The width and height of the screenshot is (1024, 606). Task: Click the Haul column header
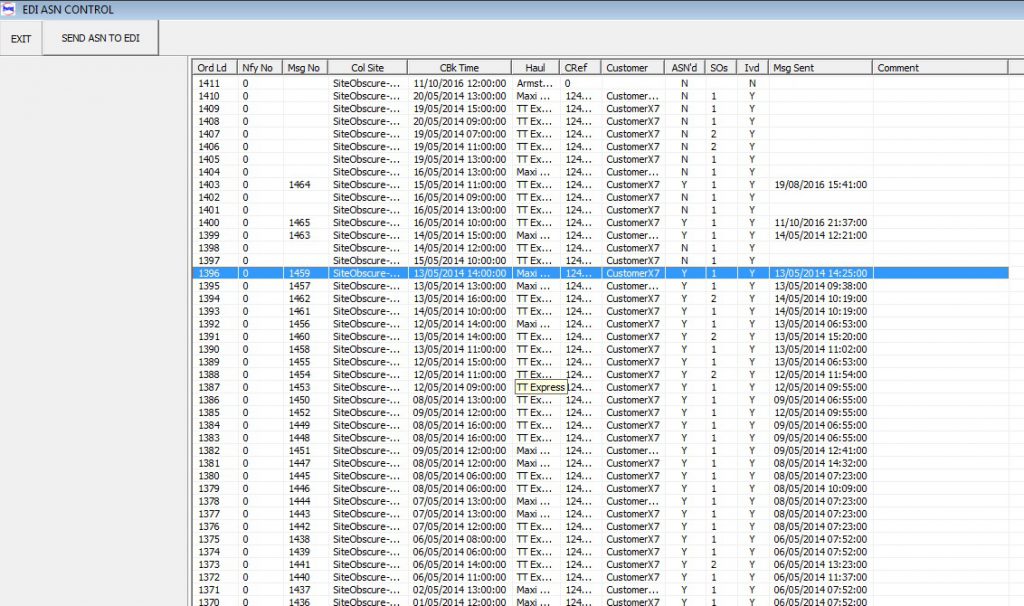tap(535, 68)
